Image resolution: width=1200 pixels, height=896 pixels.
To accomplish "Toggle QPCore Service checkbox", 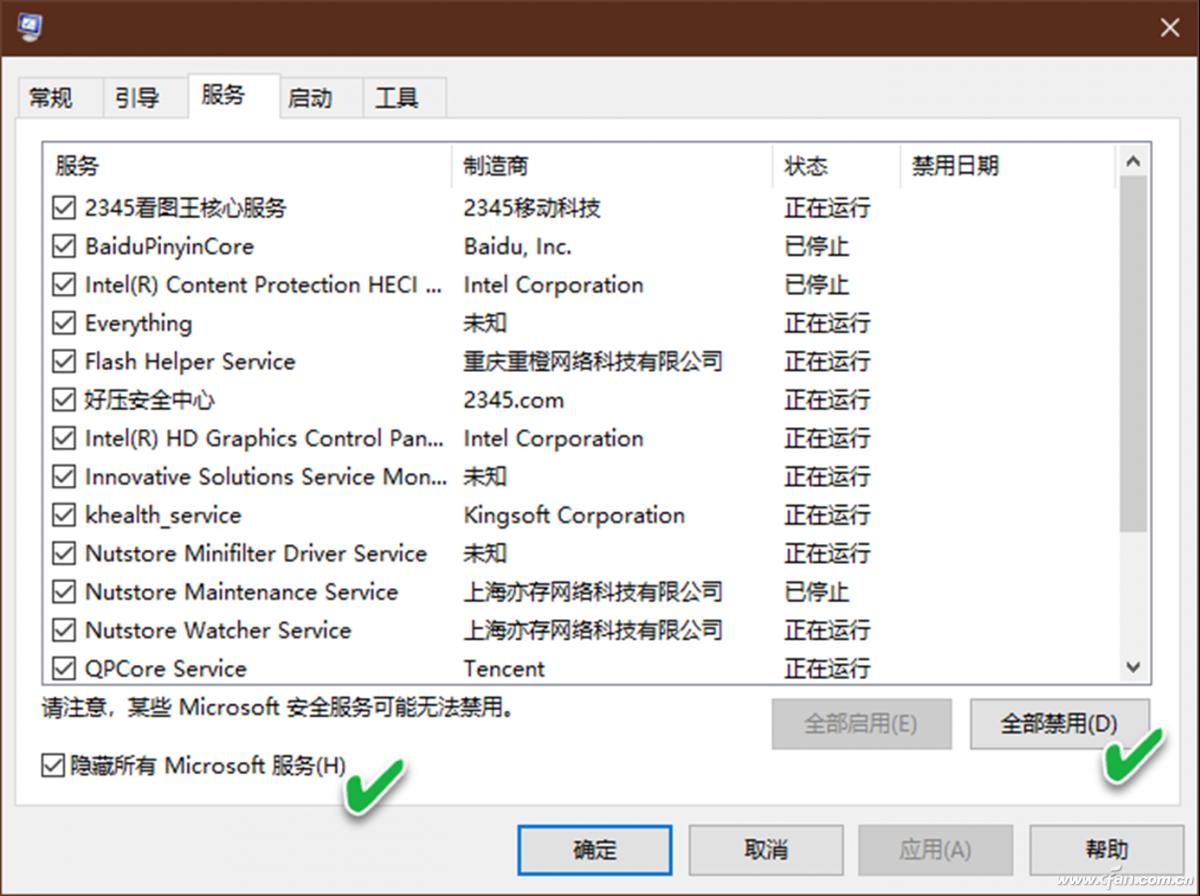I will point(64,668).
